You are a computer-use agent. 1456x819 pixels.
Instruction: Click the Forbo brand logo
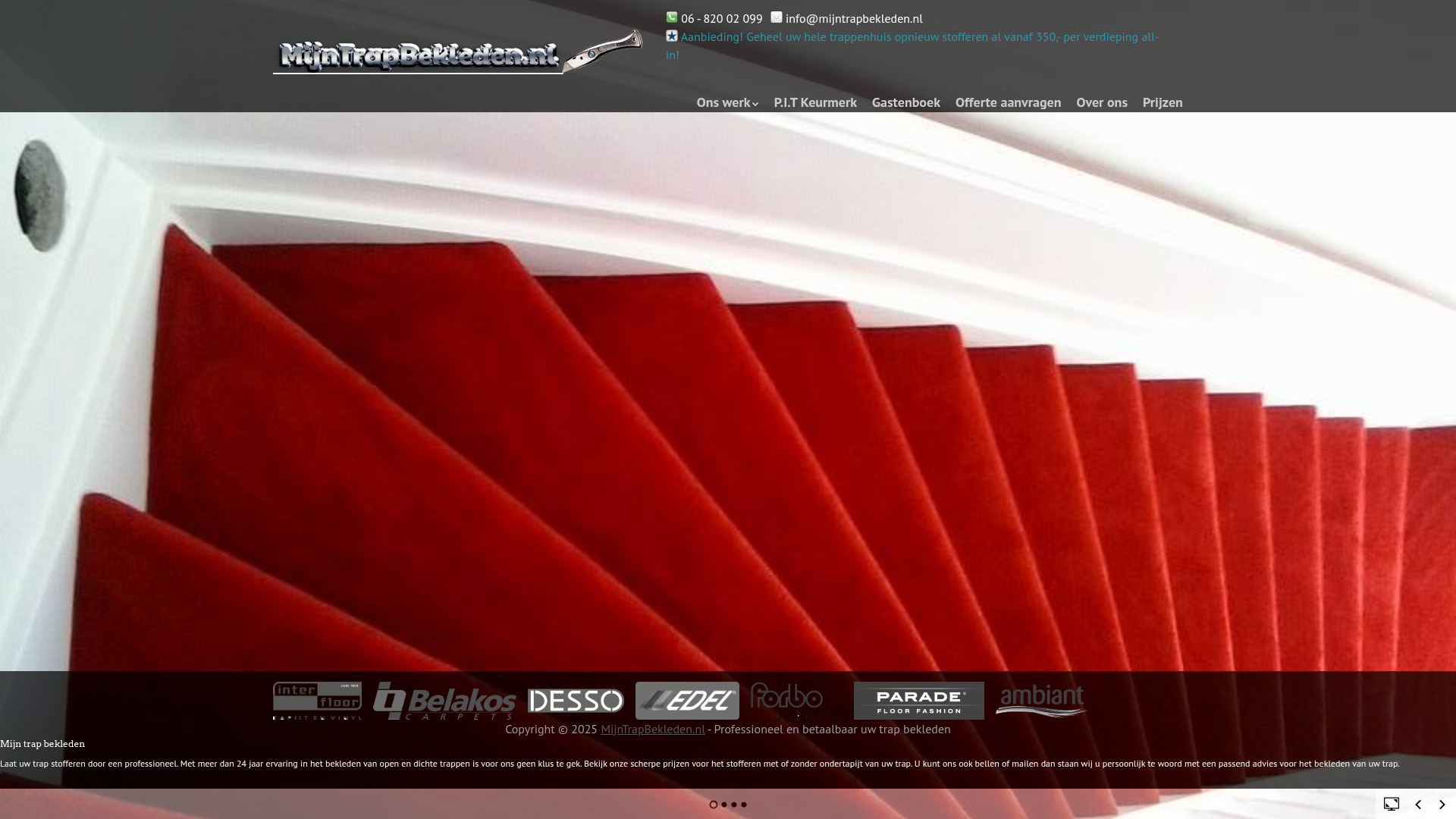(795, 701)
